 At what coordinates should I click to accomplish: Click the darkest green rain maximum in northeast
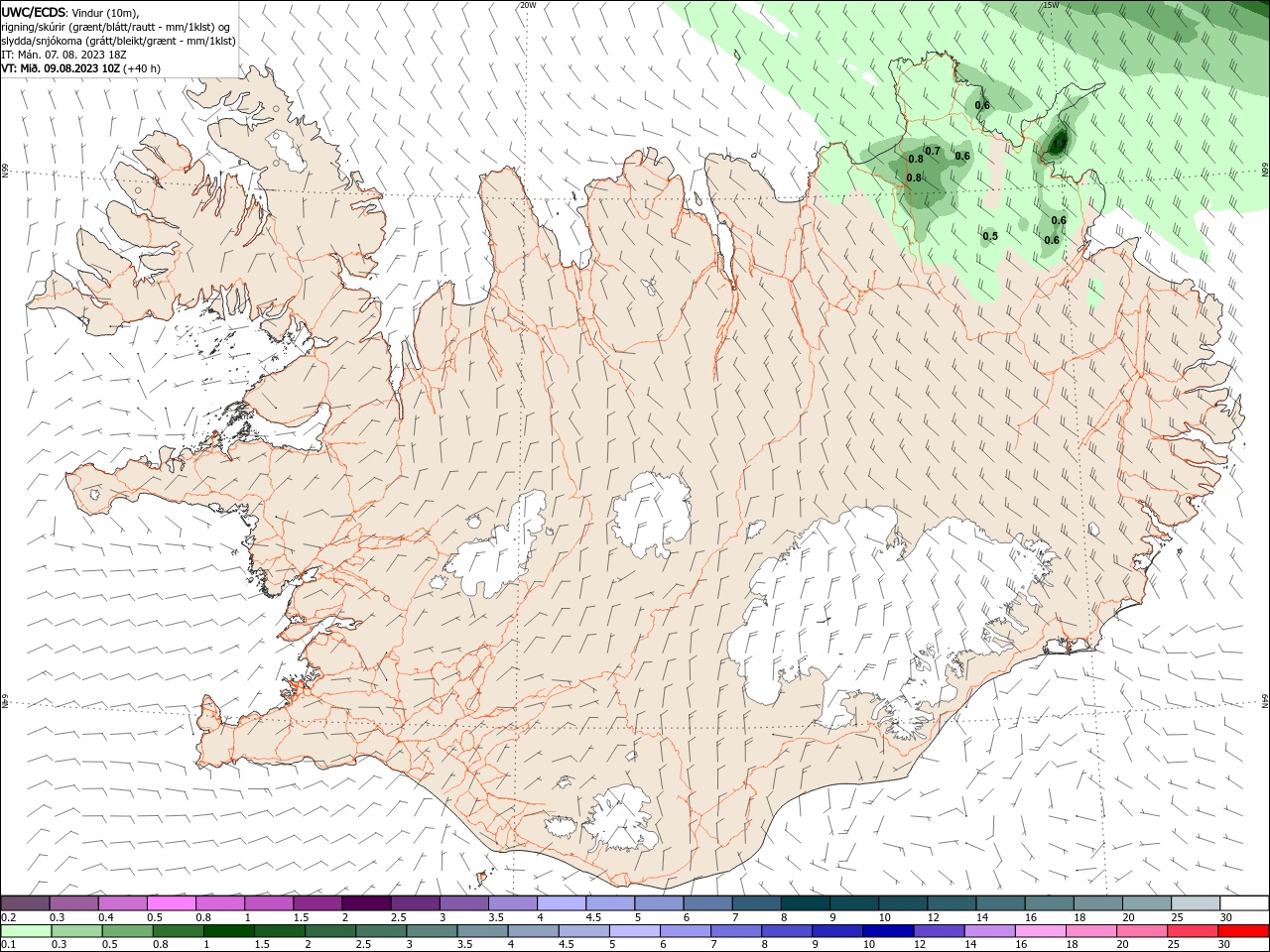pos(1058,143)
